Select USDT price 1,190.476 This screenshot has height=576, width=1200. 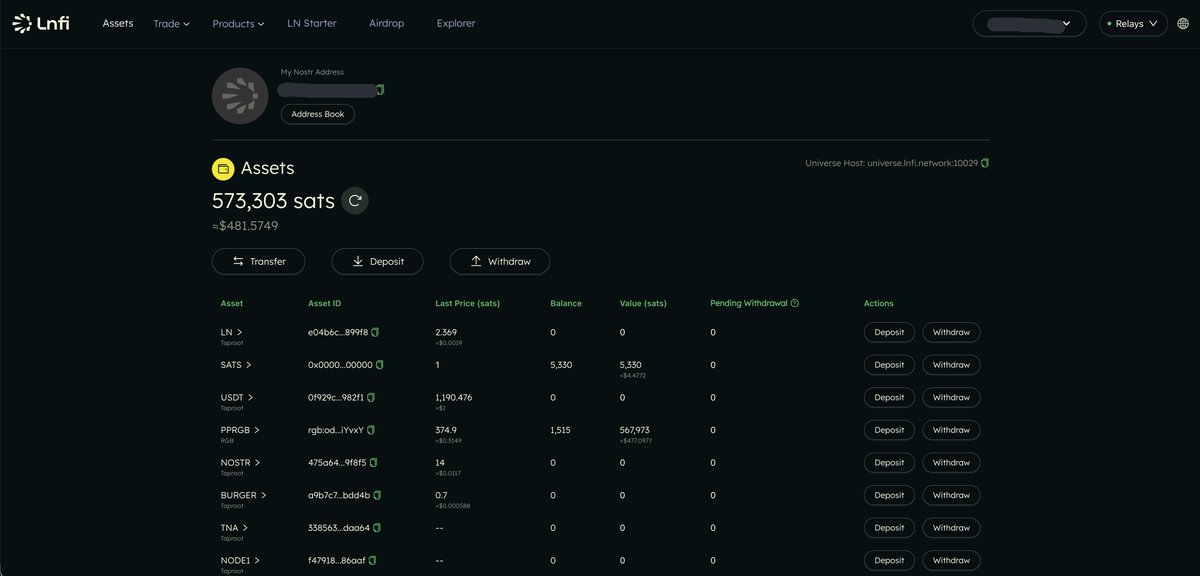tap(454, 397)
